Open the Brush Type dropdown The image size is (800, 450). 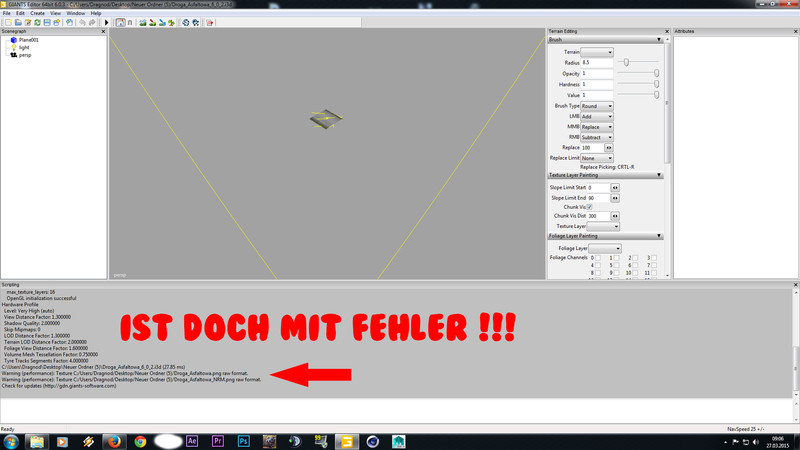coord(597,106)
